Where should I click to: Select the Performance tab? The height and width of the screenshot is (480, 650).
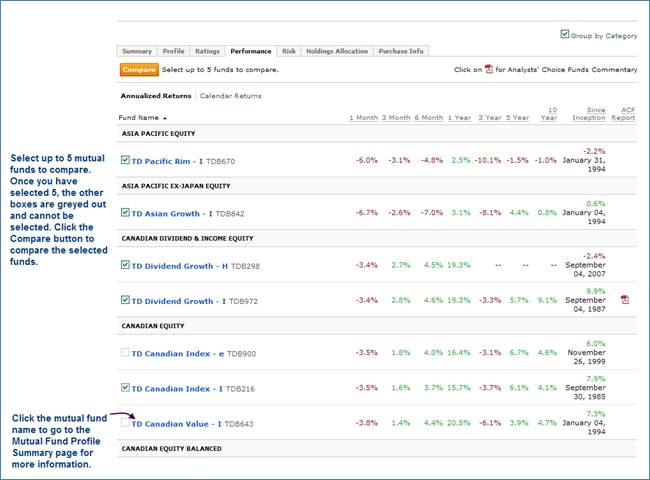[251, 51]
